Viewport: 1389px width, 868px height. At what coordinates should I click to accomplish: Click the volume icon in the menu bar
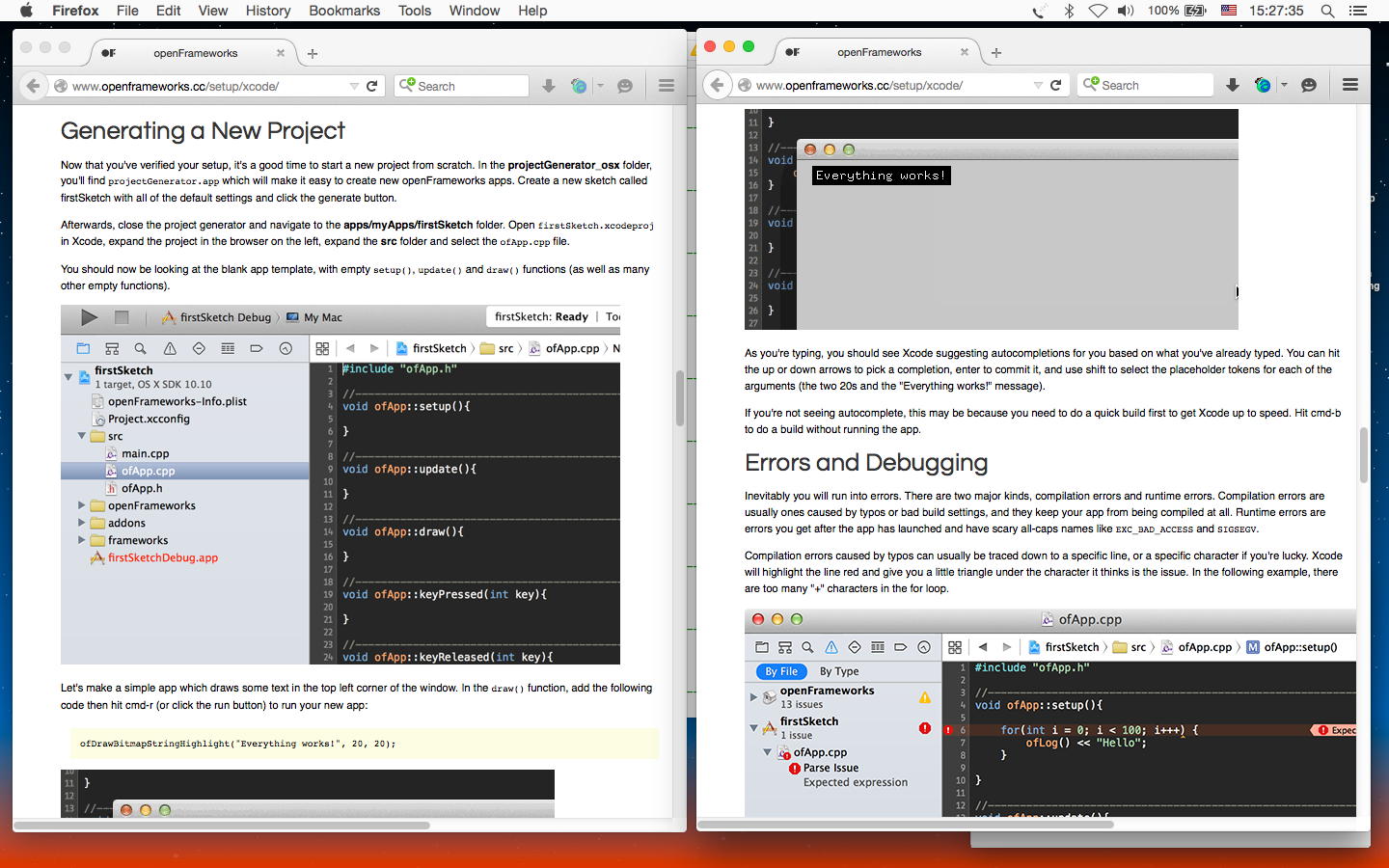click(x=1126, y=11)
